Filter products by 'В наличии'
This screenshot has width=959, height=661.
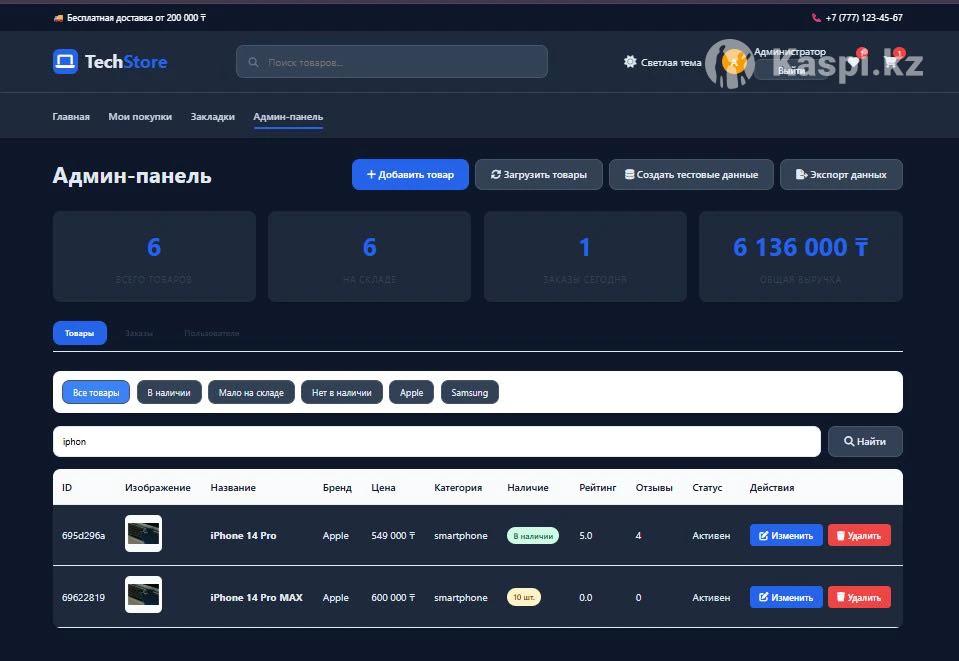(x=170, y=393)
